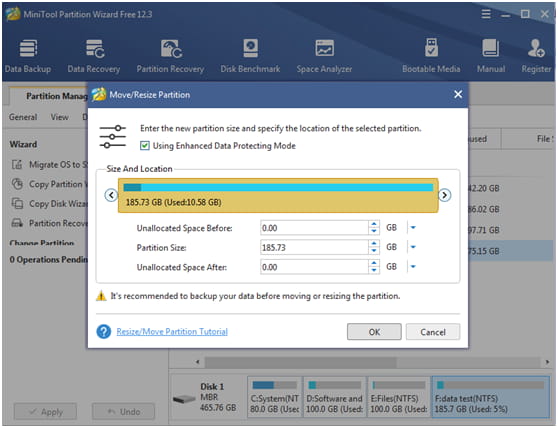Click the Undo button

pyautogui.click(x=123, y=412)
